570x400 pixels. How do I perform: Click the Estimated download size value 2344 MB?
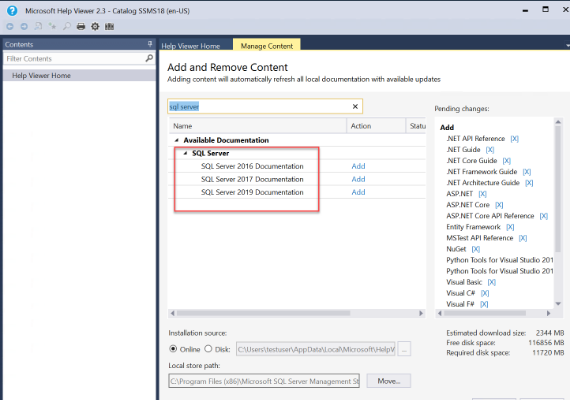[550, 333]
